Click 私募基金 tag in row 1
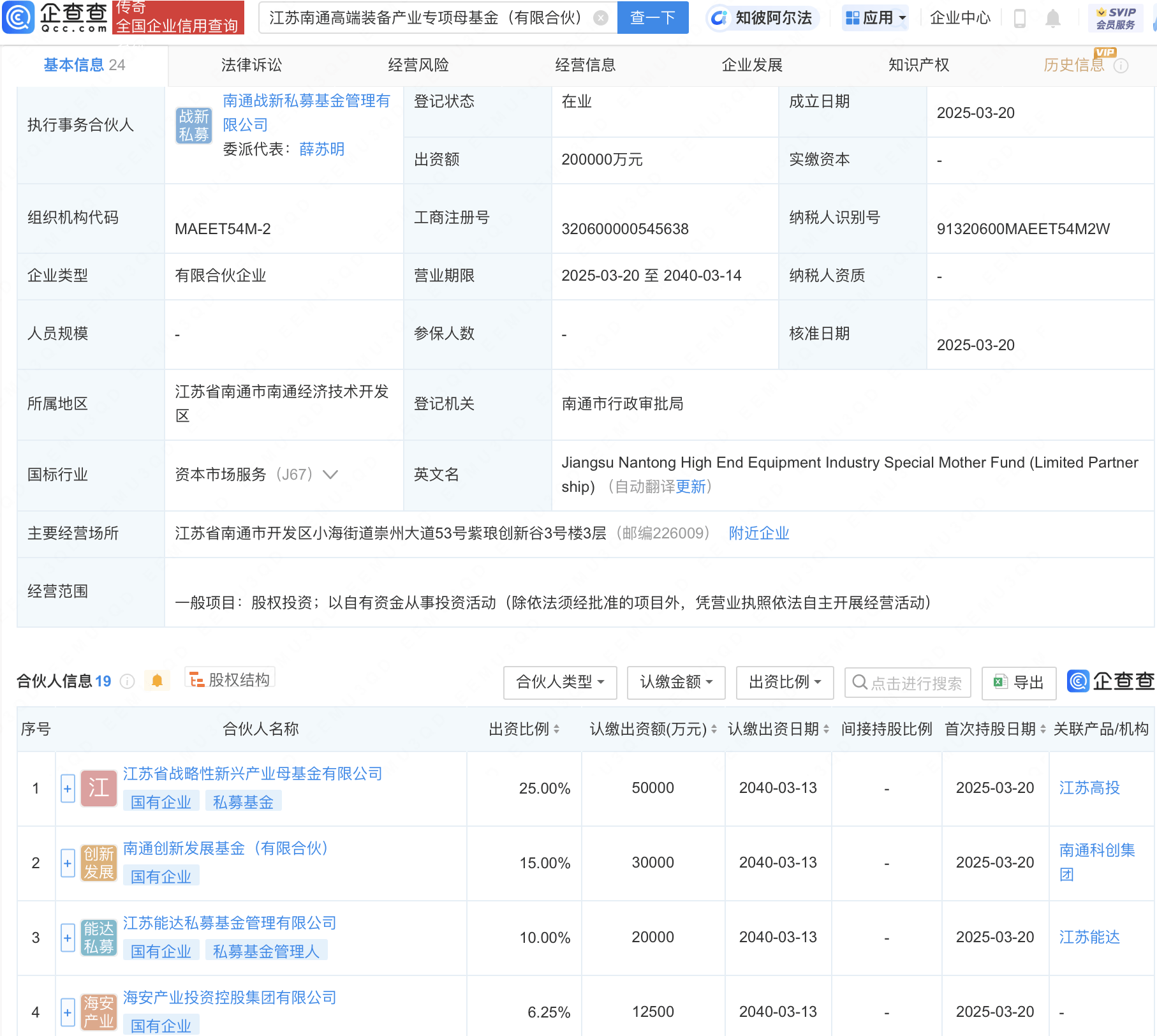The width and height of the screenshot is (1157, 1036). pyautogui.click(x=243, y=802)
